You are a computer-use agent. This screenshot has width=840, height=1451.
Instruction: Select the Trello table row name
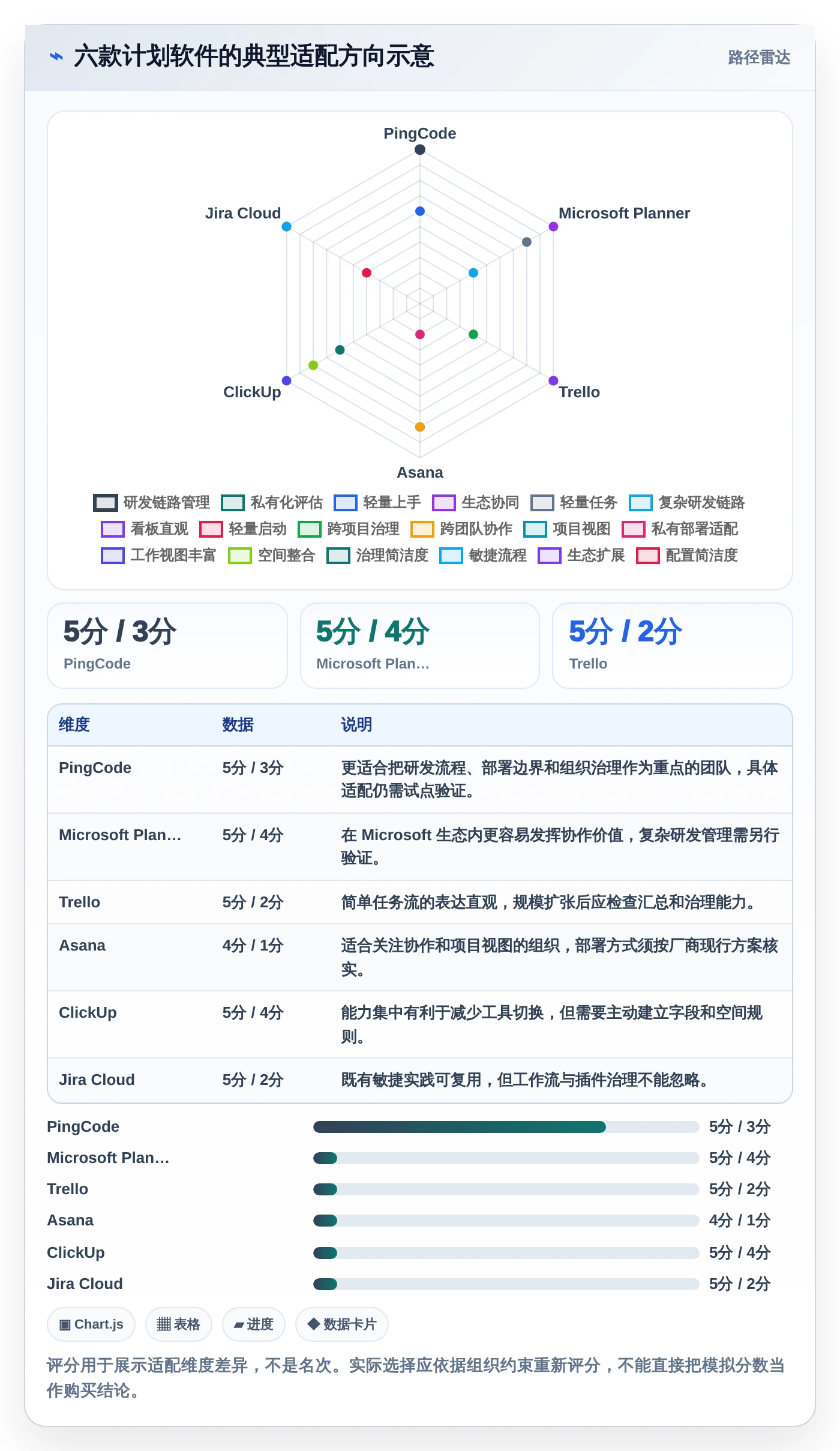(x=79, y=902)
